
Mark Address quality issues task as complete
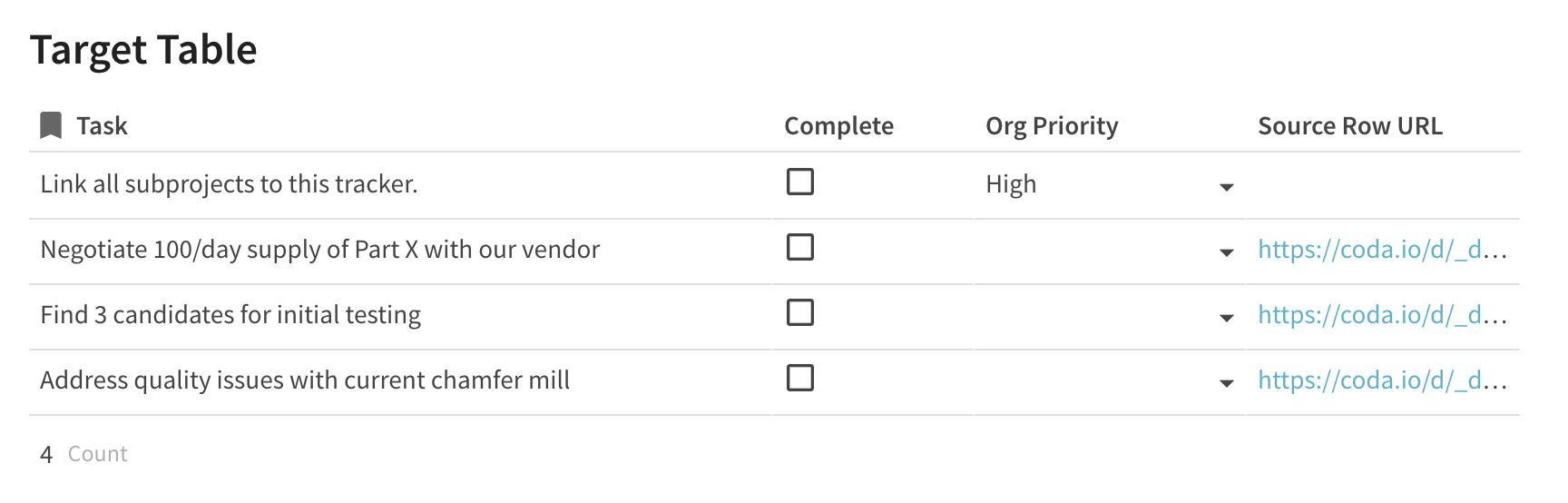[x=799, y=379]
